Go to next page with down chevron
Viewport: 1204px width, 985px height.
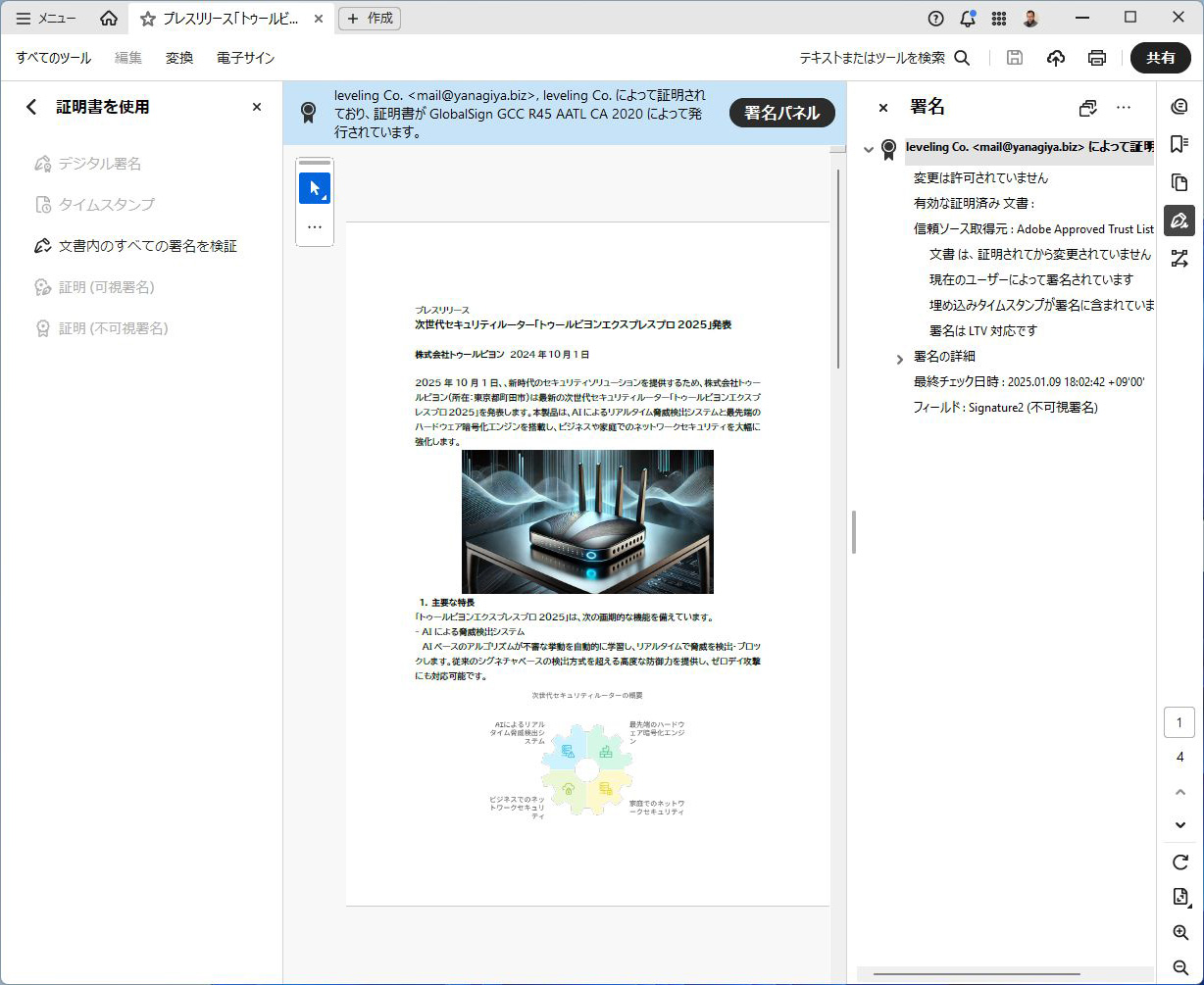[1179, 825]
